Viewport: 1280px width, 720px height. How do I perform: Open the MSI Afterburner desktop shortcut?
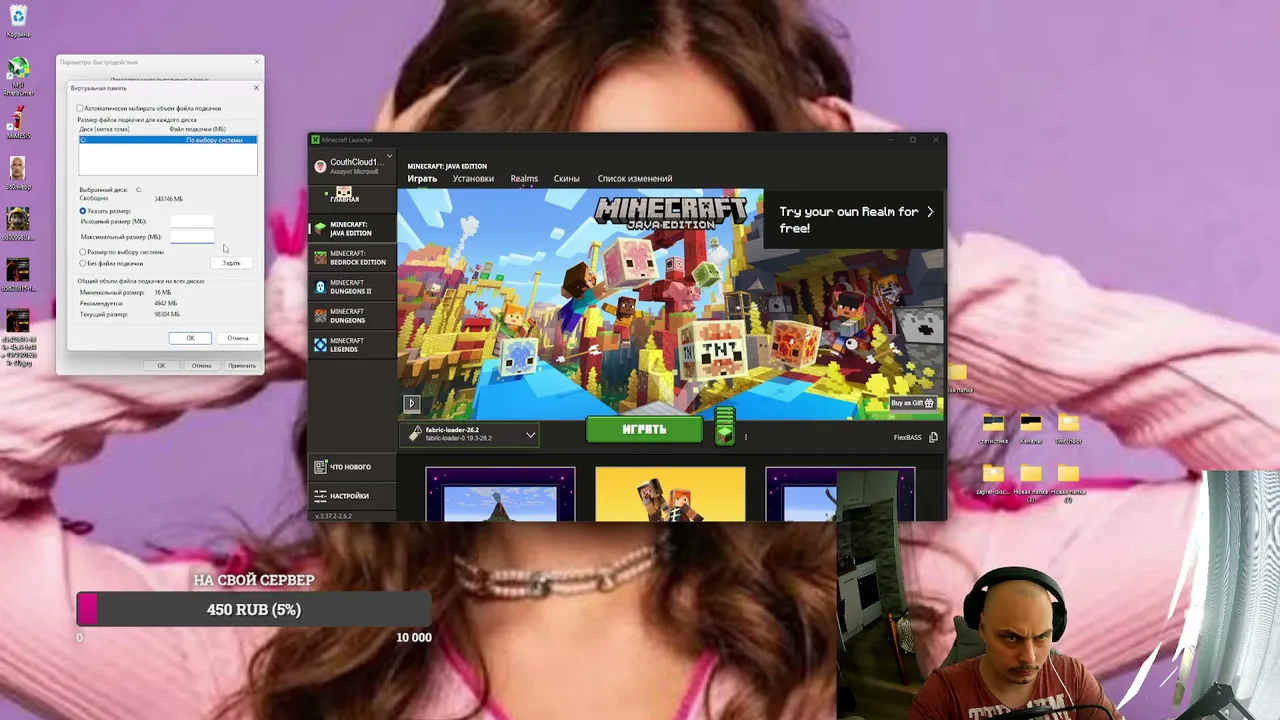[18, 76]
